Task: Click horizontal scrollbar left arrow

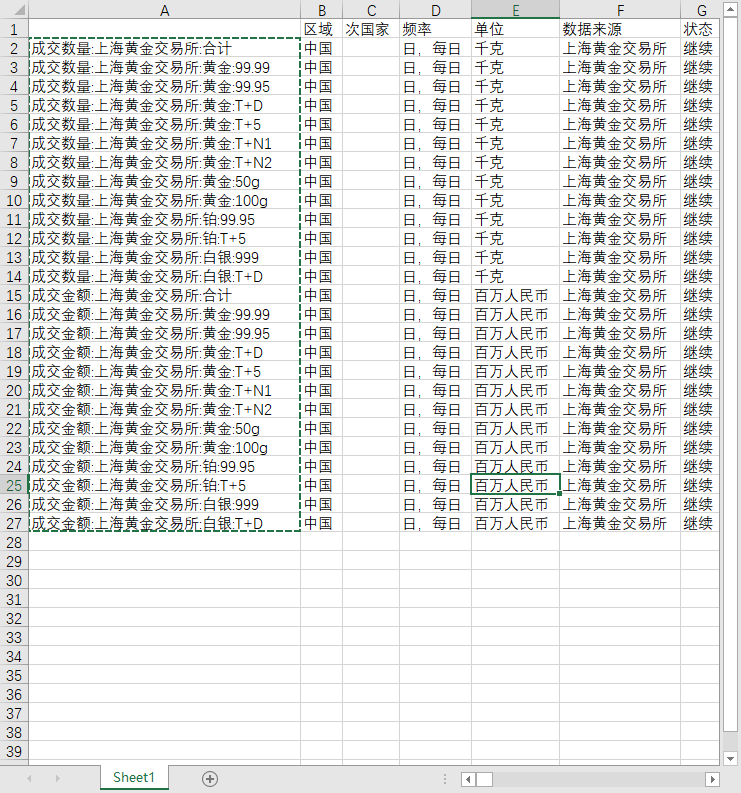Action: point(468,779)
